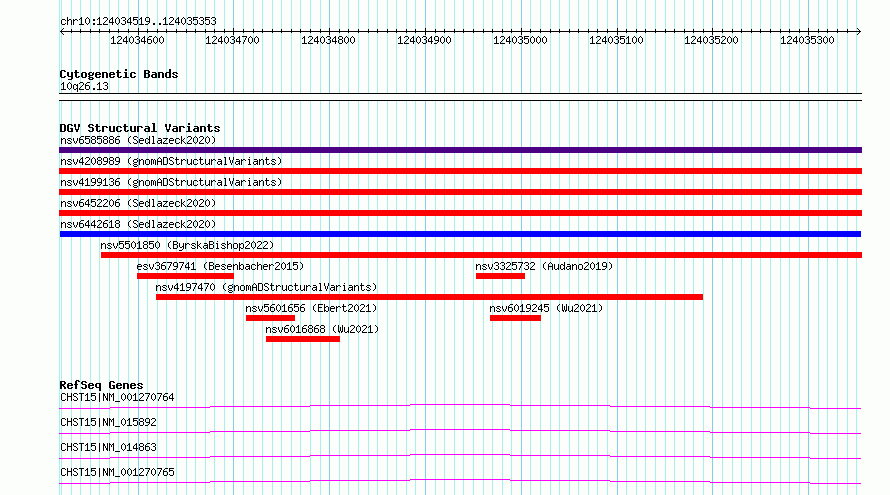The image size is (890, 495).
Task: Click ruler position 124034900
Action: point(424,40)
